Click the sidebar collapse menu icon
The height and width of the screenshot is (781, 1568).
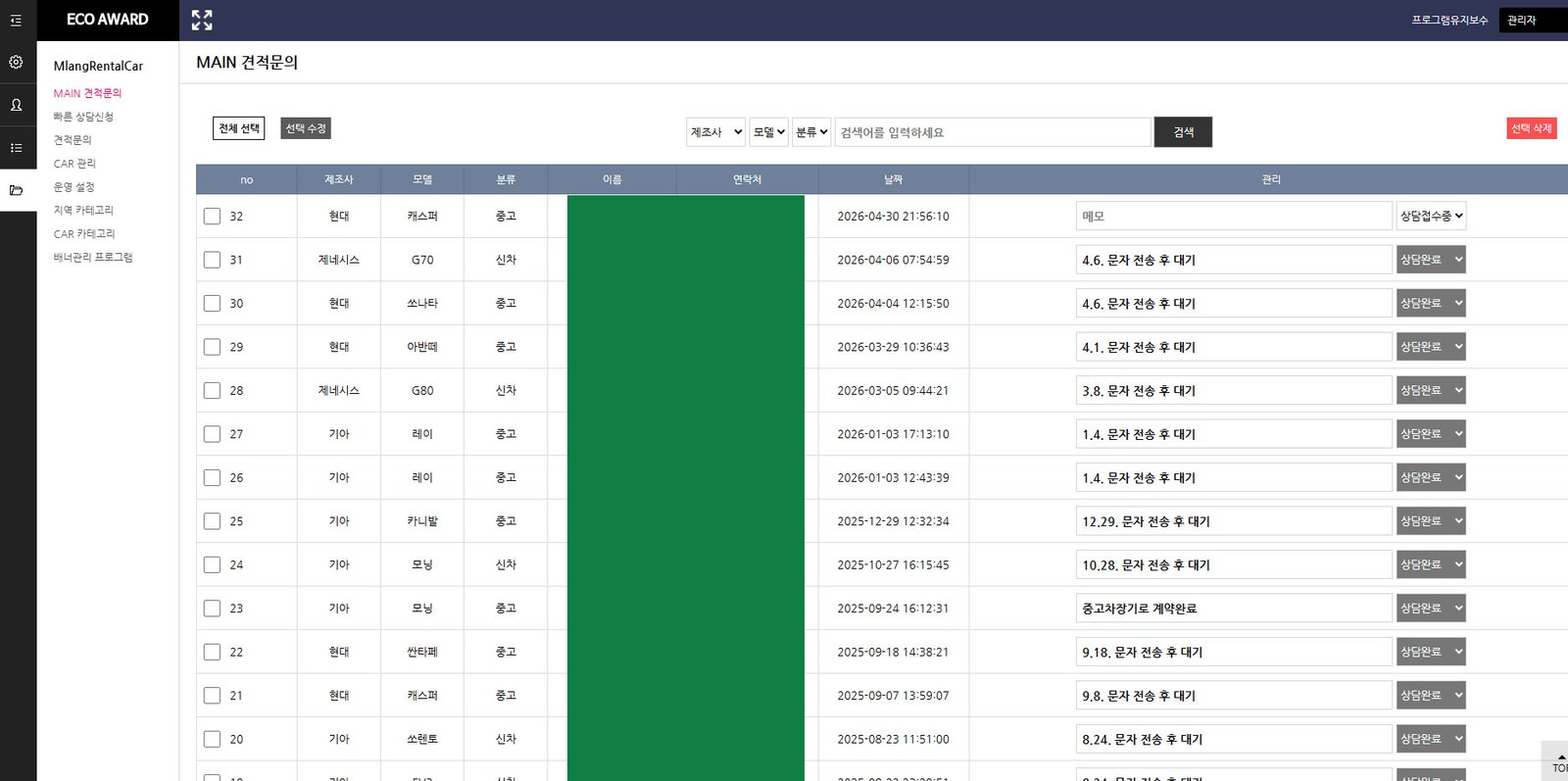click(16, 20)
